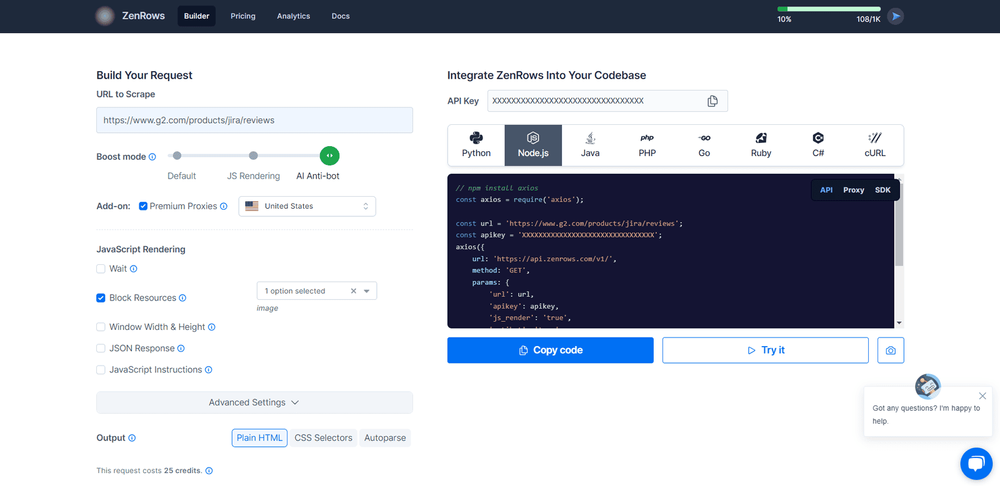This screenshot has height=486, width=1000.
Task: Enable JavaScript Instructions checkbox
Action: click(x=101, y=370)
